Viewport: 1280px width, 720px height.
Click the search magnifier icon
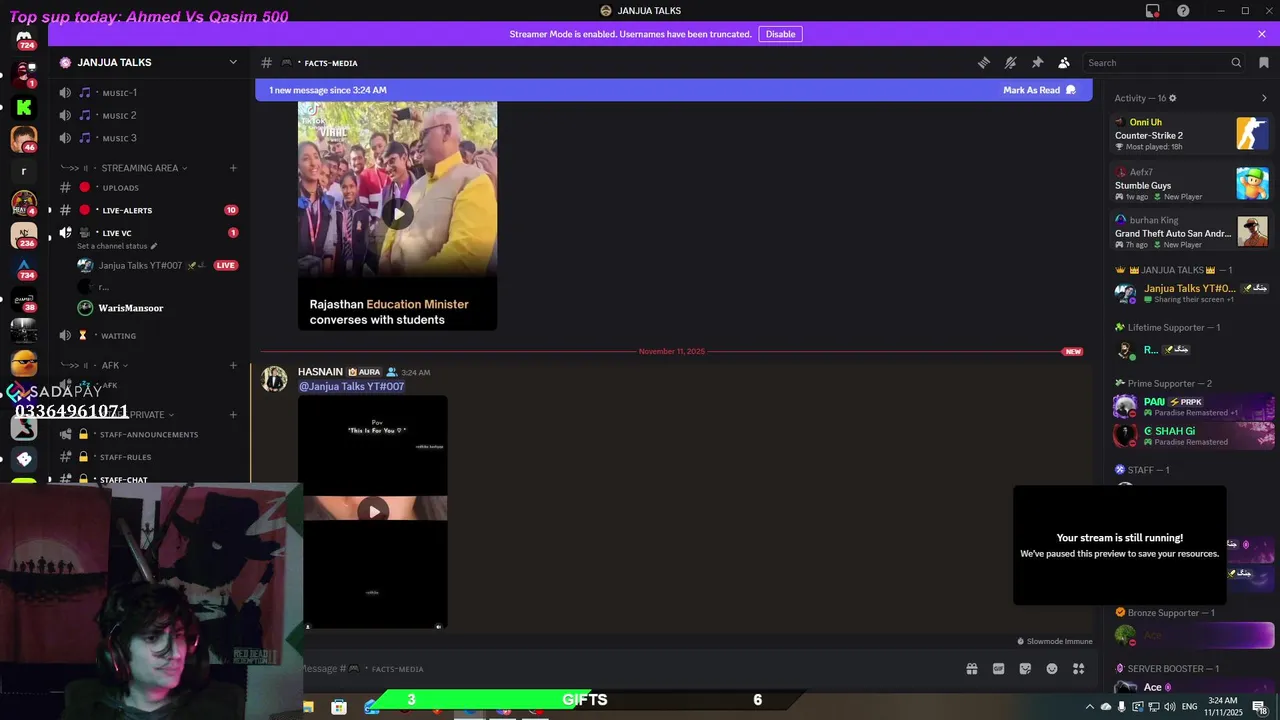pyautogui.click(x=1236, y=63)
